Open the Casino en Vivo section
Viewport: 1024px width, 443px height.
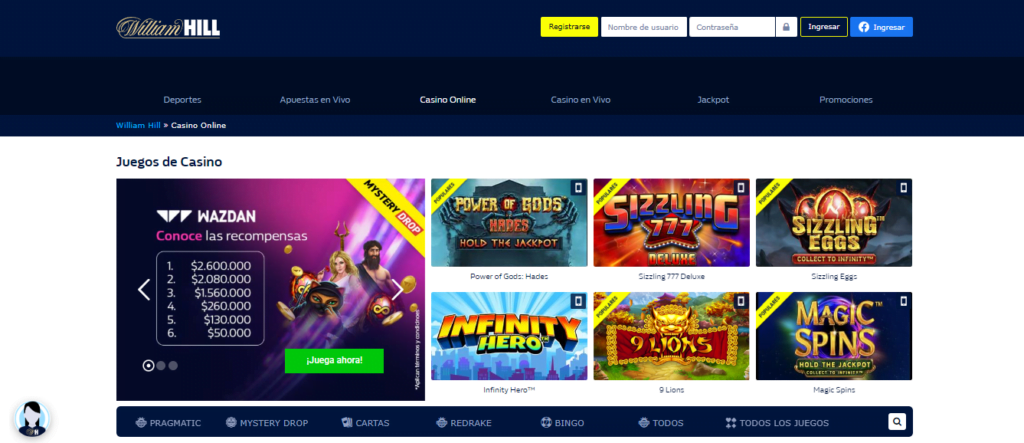click(x=580, y=100)
